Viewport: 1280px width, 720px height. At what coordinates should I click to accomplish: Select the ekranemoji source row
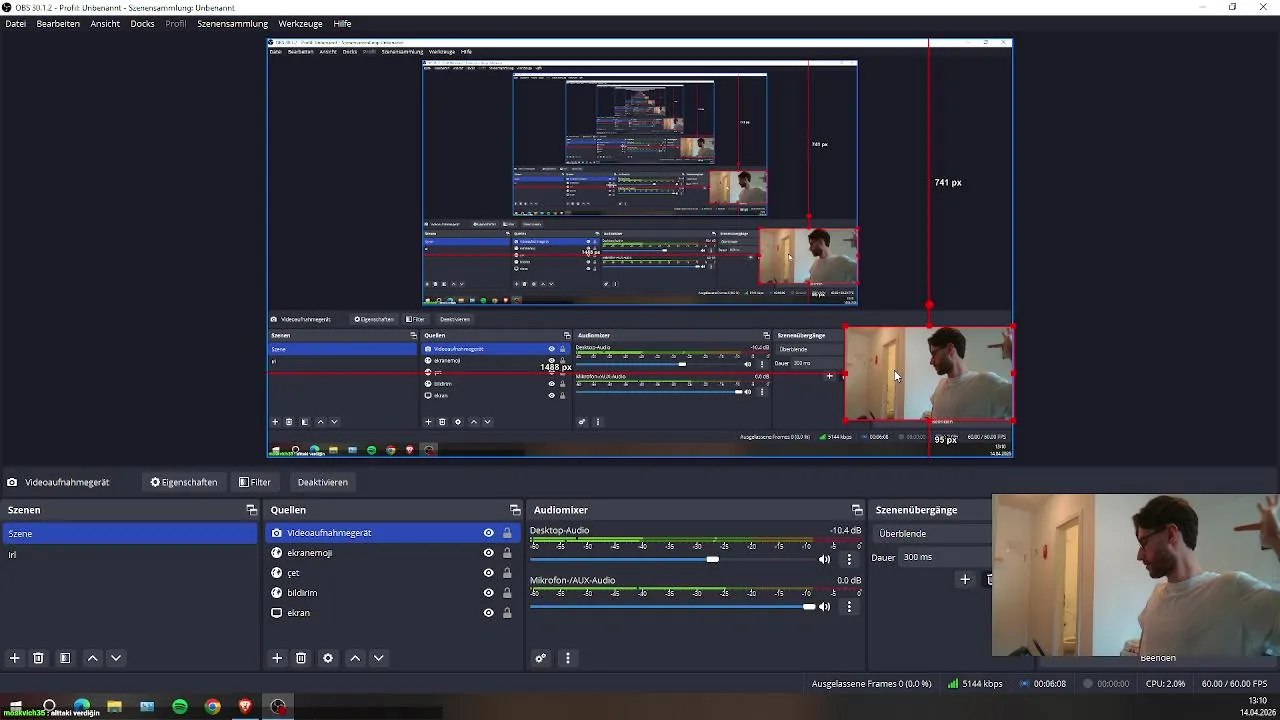pyautogui.click(x=391, y=553)
